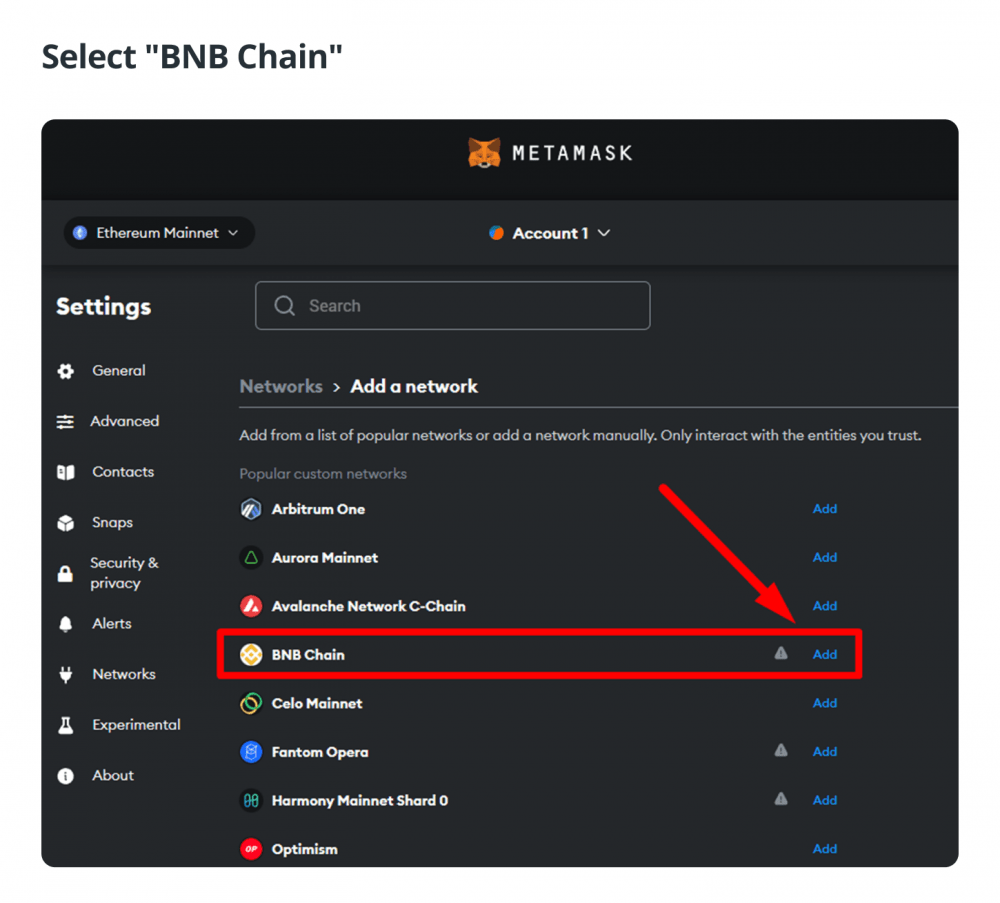Click the Optimism red OP icon
The width and height of the screenshot is (1000, 903).
251,849
